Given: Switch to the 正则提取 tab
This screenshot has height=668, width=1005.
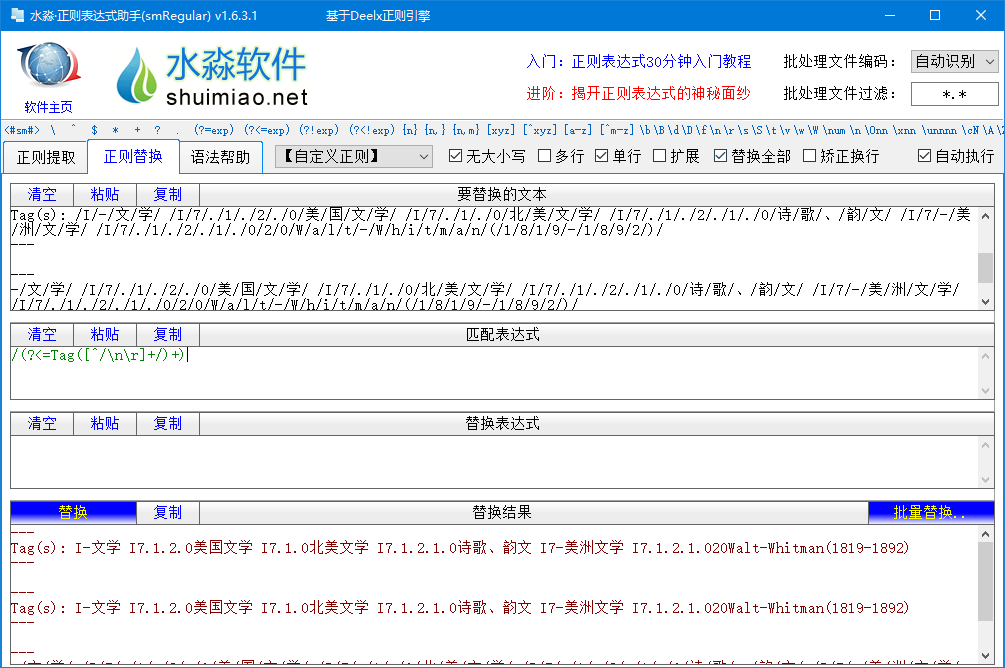Looking at the screenshot, I should 45,157.
